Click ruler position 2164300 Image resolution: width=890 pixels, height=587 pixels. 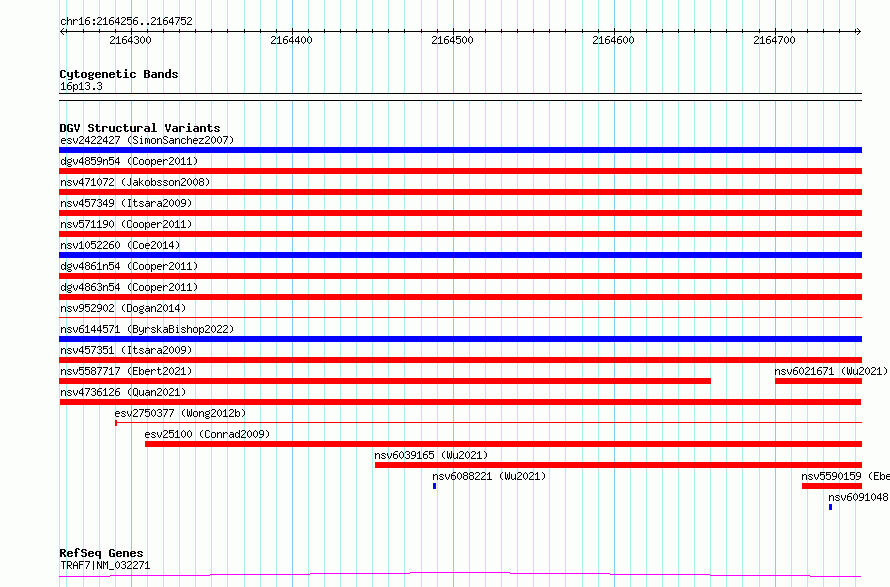click(x=130, y=40)
